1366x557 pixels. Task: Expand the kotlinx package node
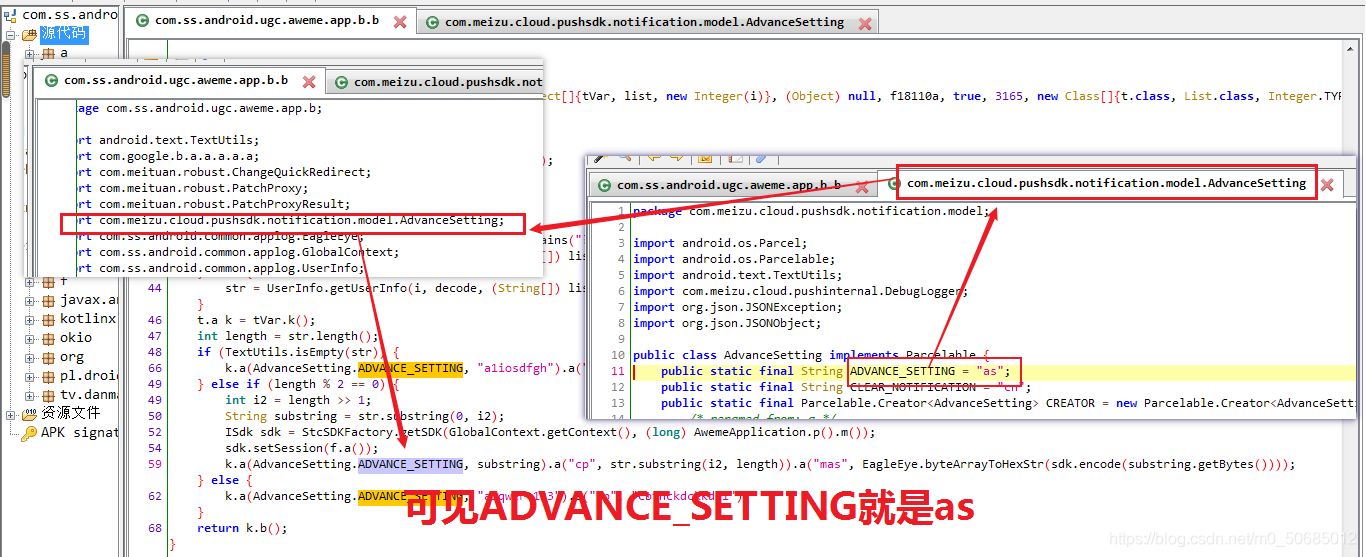click(29, 320)
